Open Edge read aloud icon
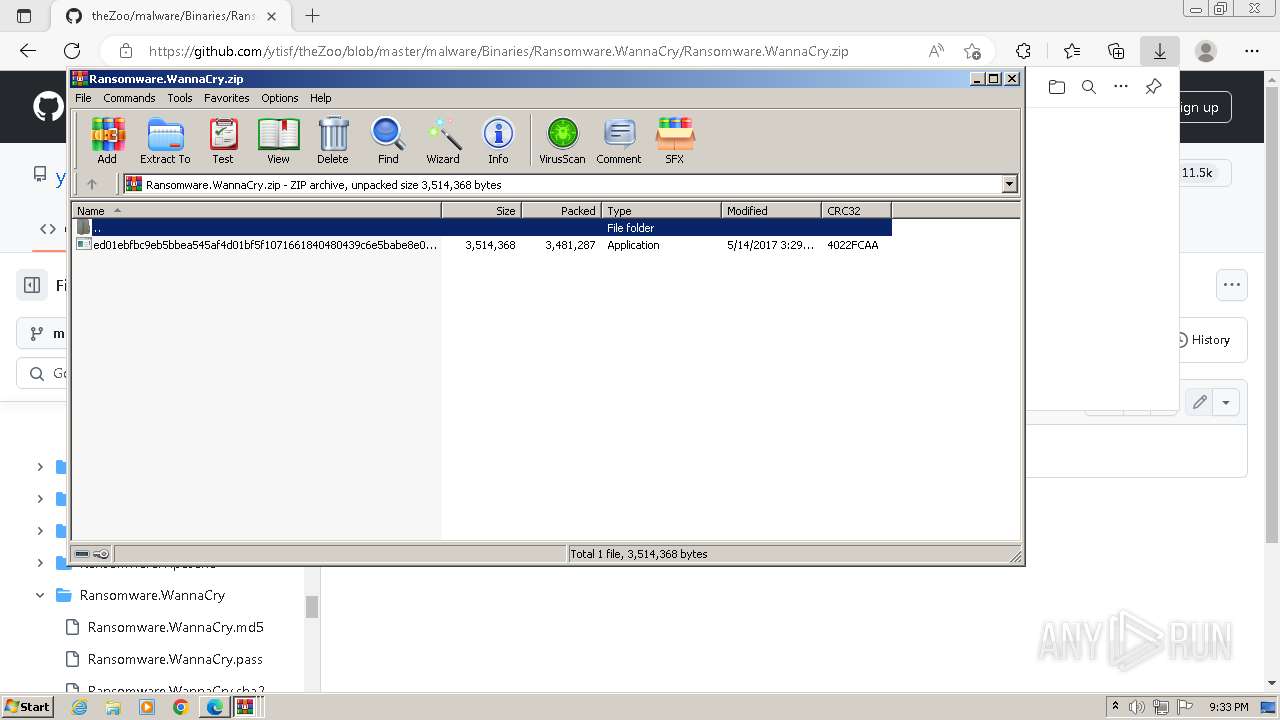 point(936,51)
